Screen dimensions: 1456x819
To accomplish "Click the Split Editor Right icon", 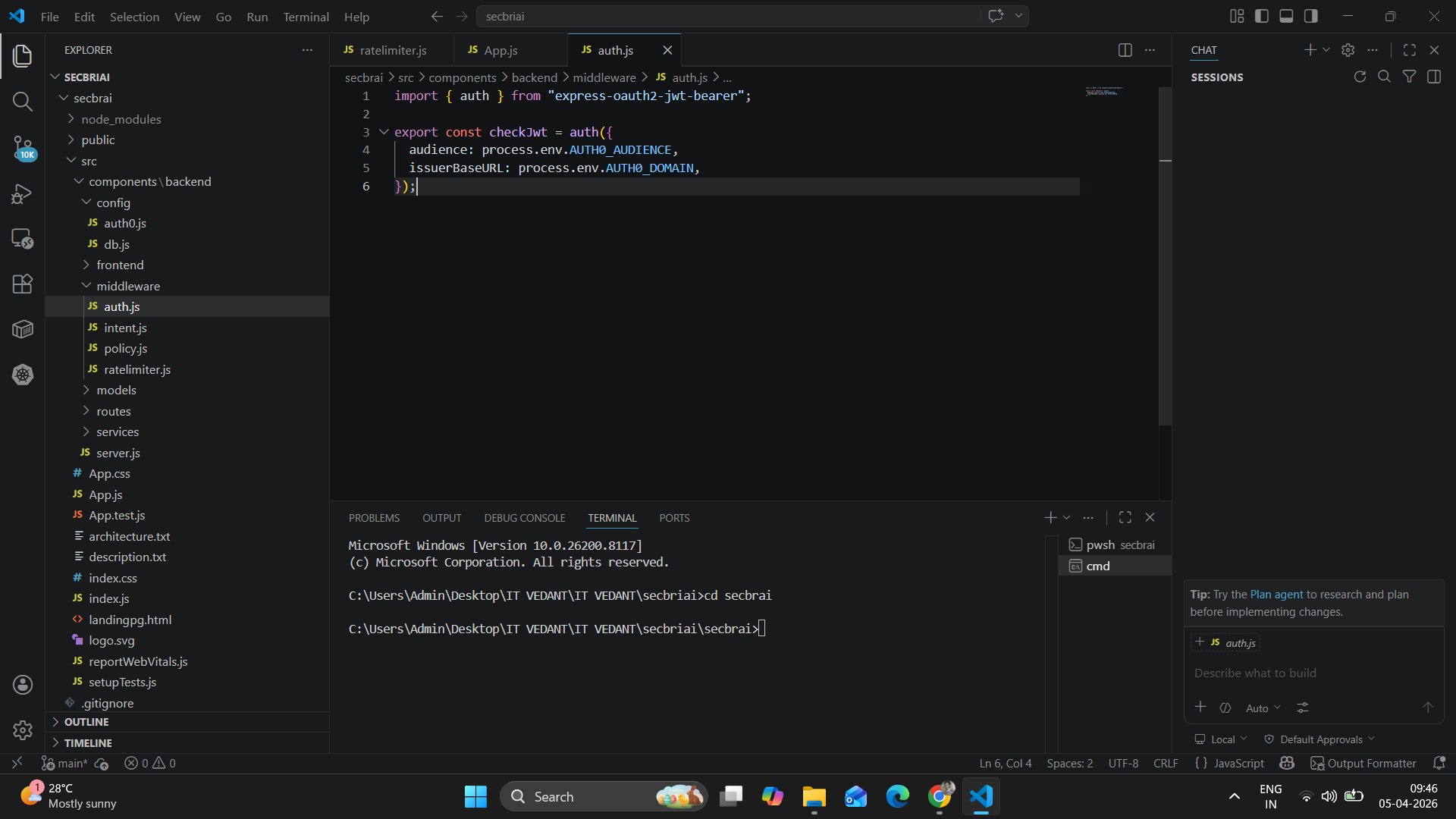I will [x=1125, y=50].
